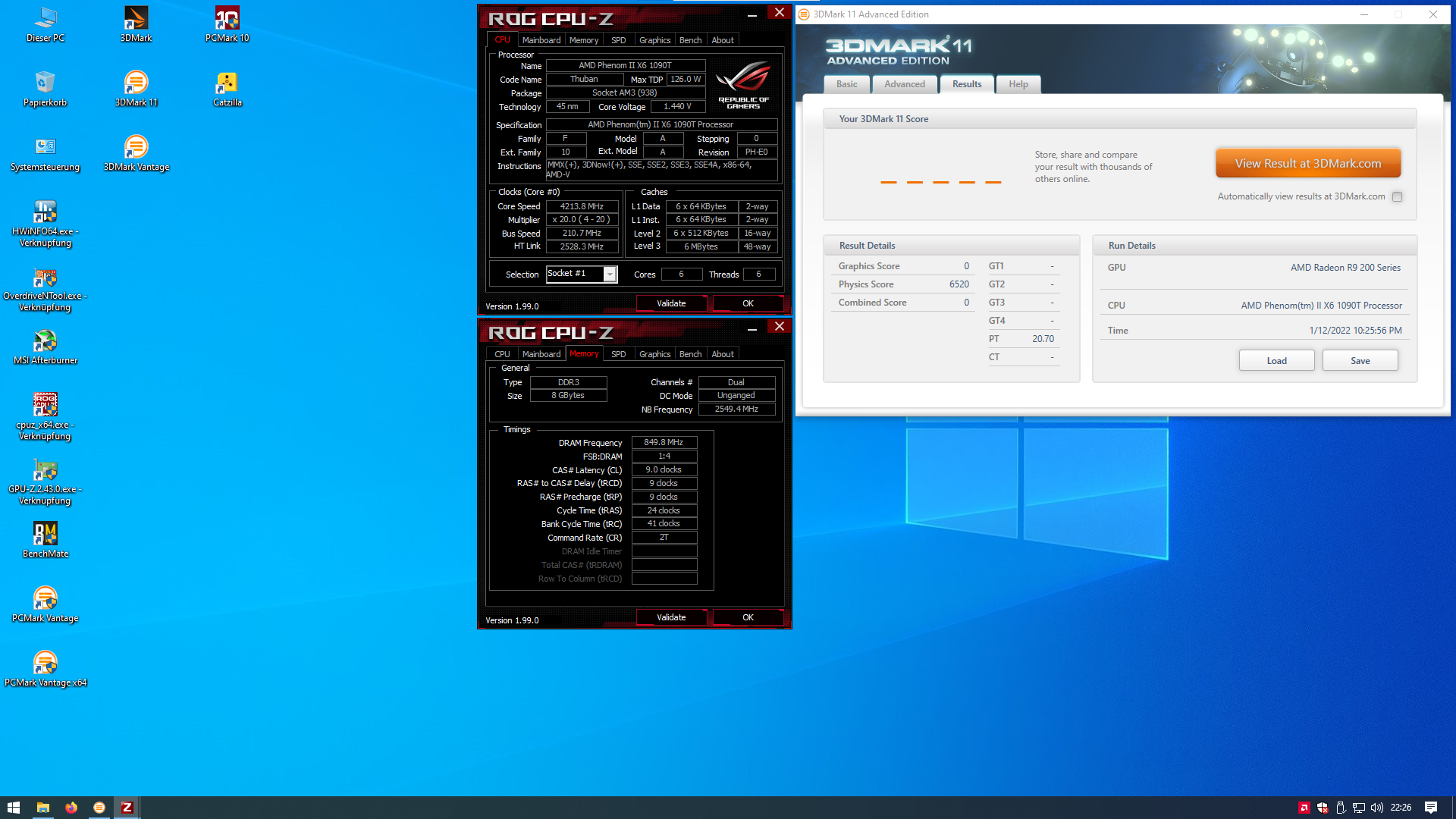Open the cpuz_x64.exe desktop shortcut
Viewport: 1456px width, 819px height.
tap(45, 416)
